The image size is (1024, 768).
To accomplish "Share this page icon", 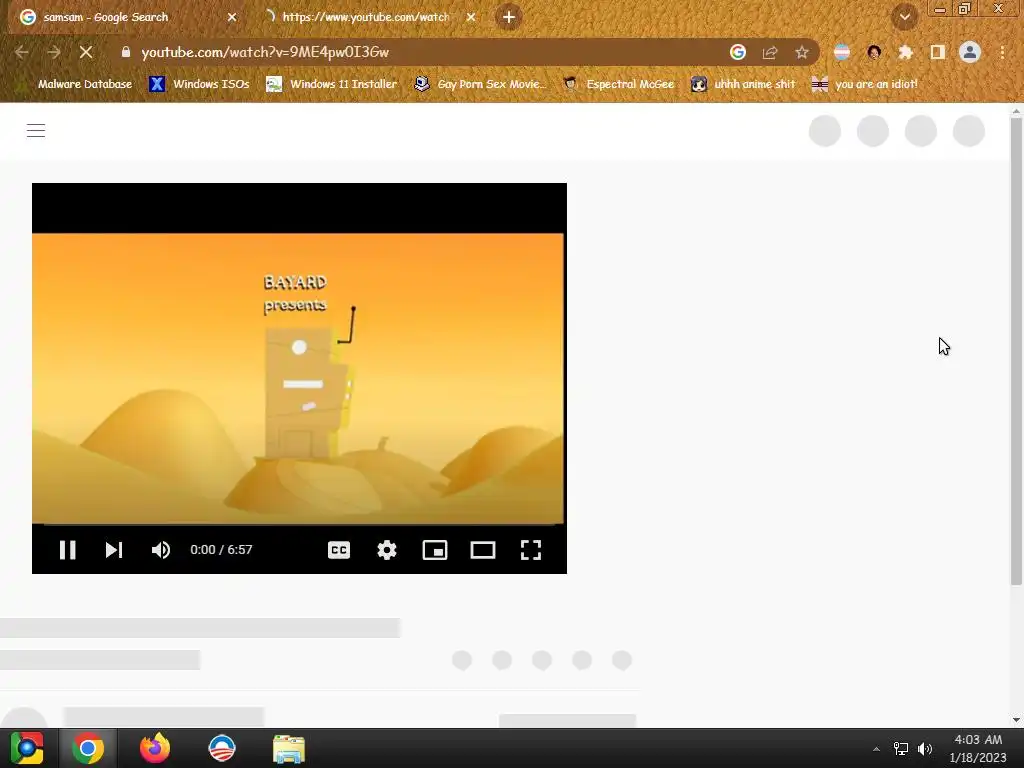I will pos(770,52).
